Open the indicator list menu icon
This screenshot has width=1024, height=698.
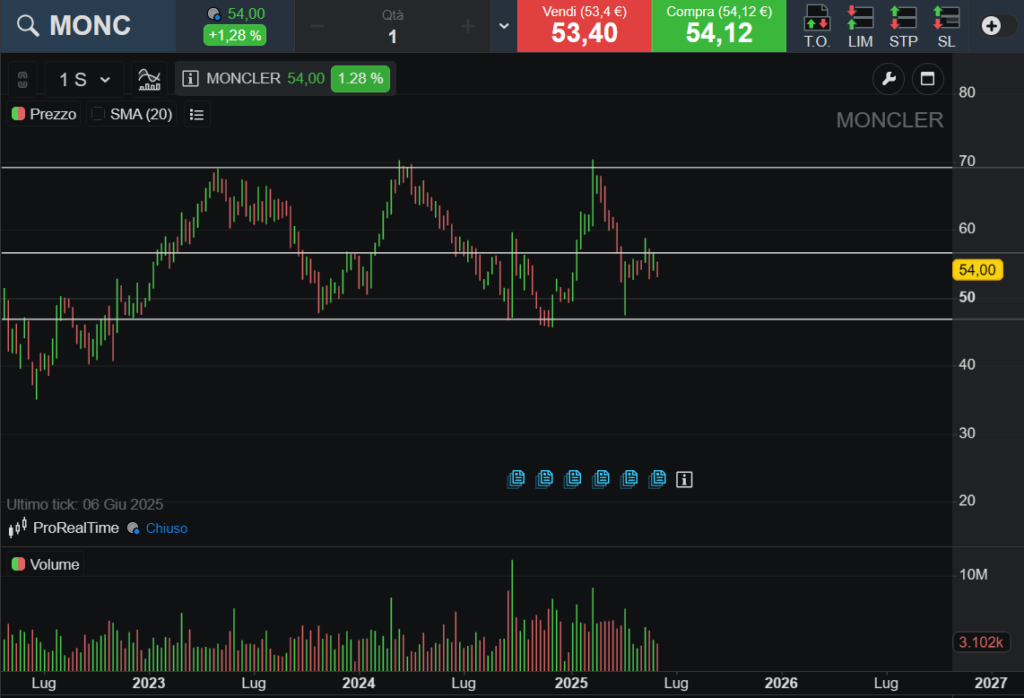click(197, 115)
